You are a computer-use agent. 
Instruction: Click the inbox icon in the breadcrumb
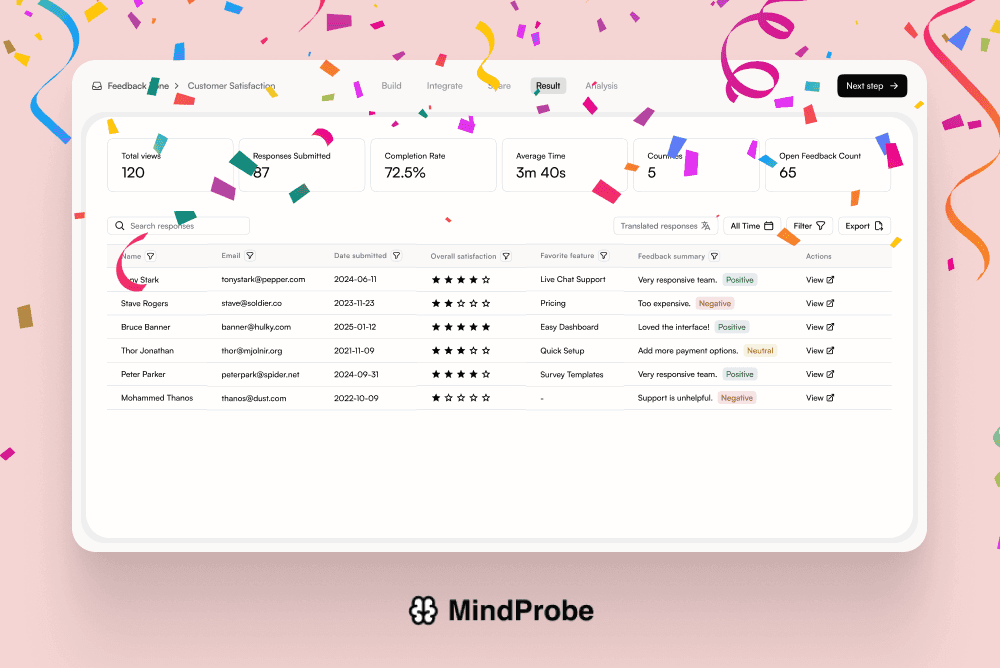pos(97,86)
